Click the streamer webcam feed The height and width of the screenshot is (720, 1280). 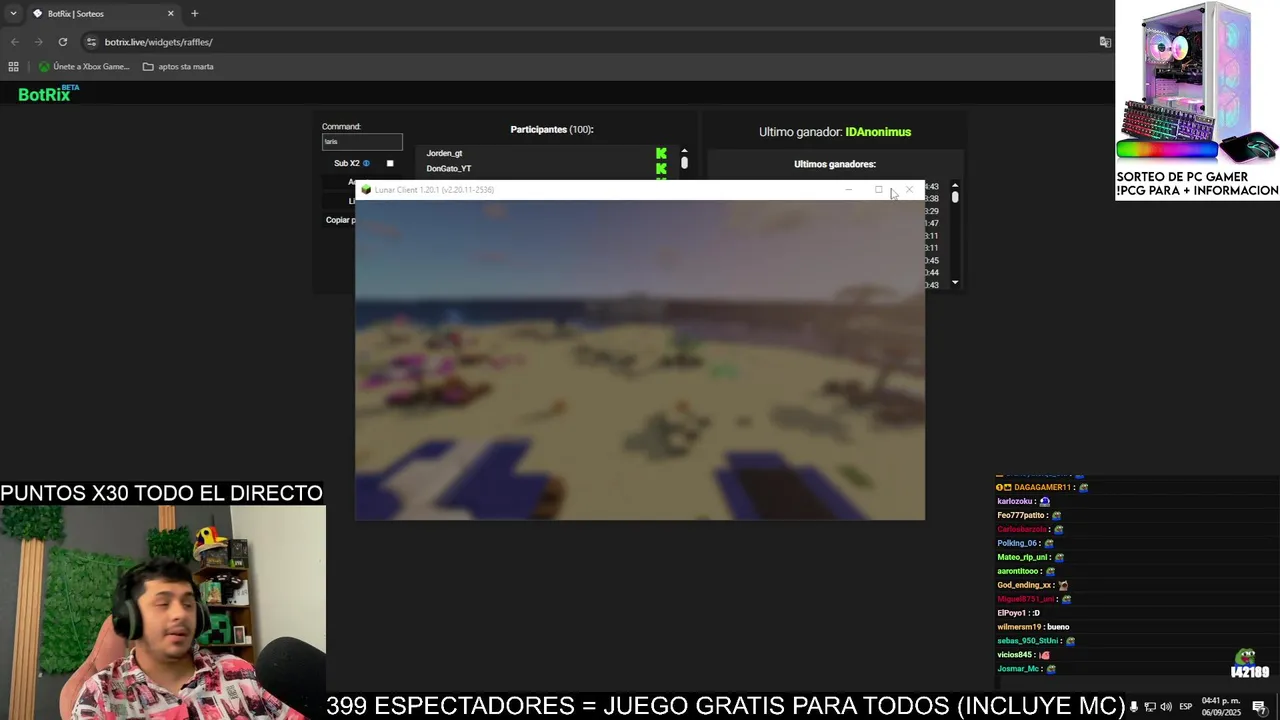pos(162,612)
